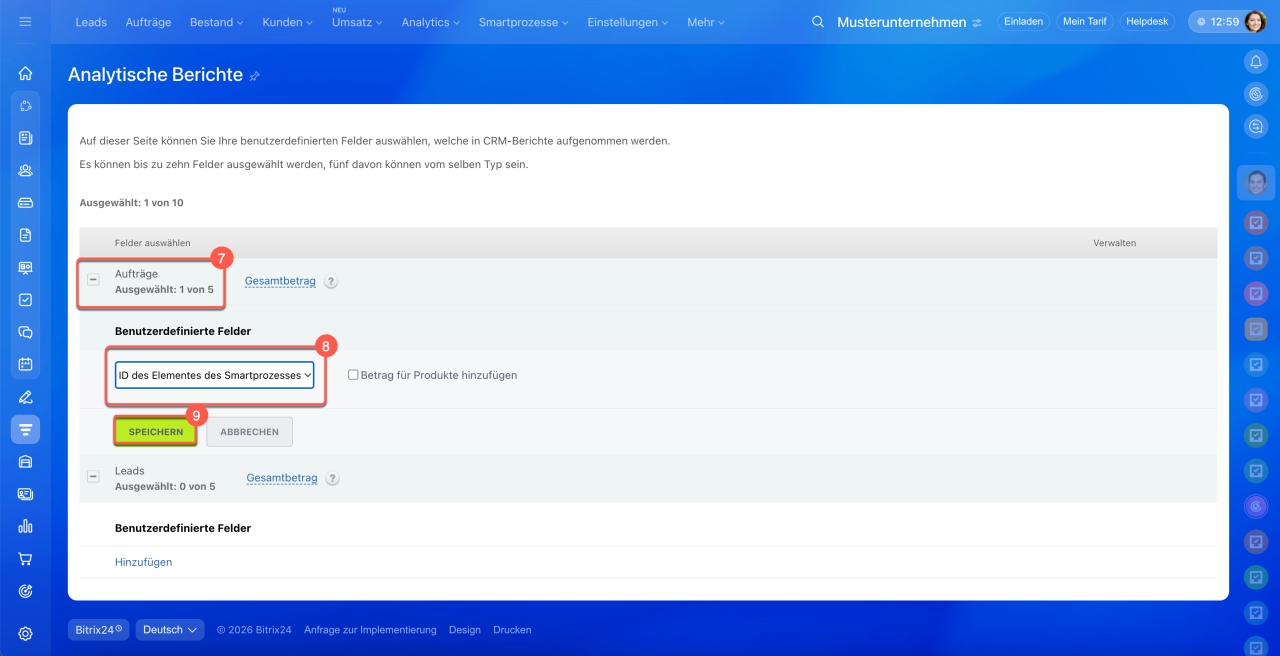Open the Deutsch language dropdown

click(x=170, y=630)
